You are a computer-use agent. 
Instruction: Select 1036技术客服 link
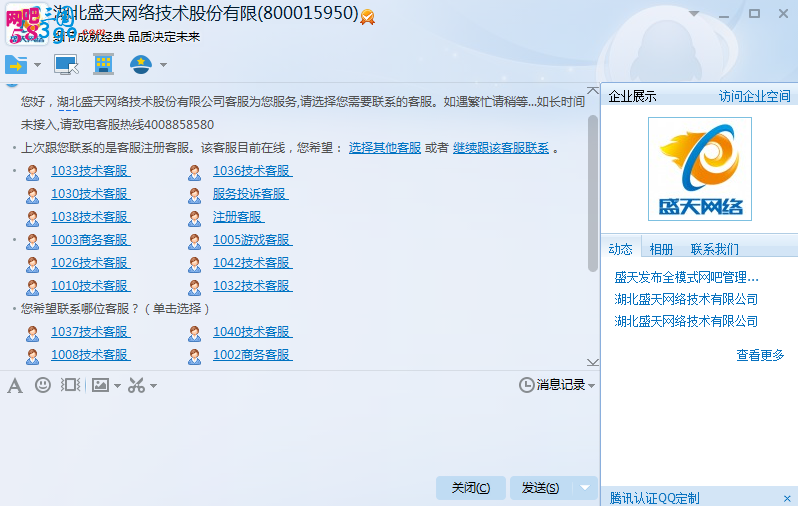252,171
